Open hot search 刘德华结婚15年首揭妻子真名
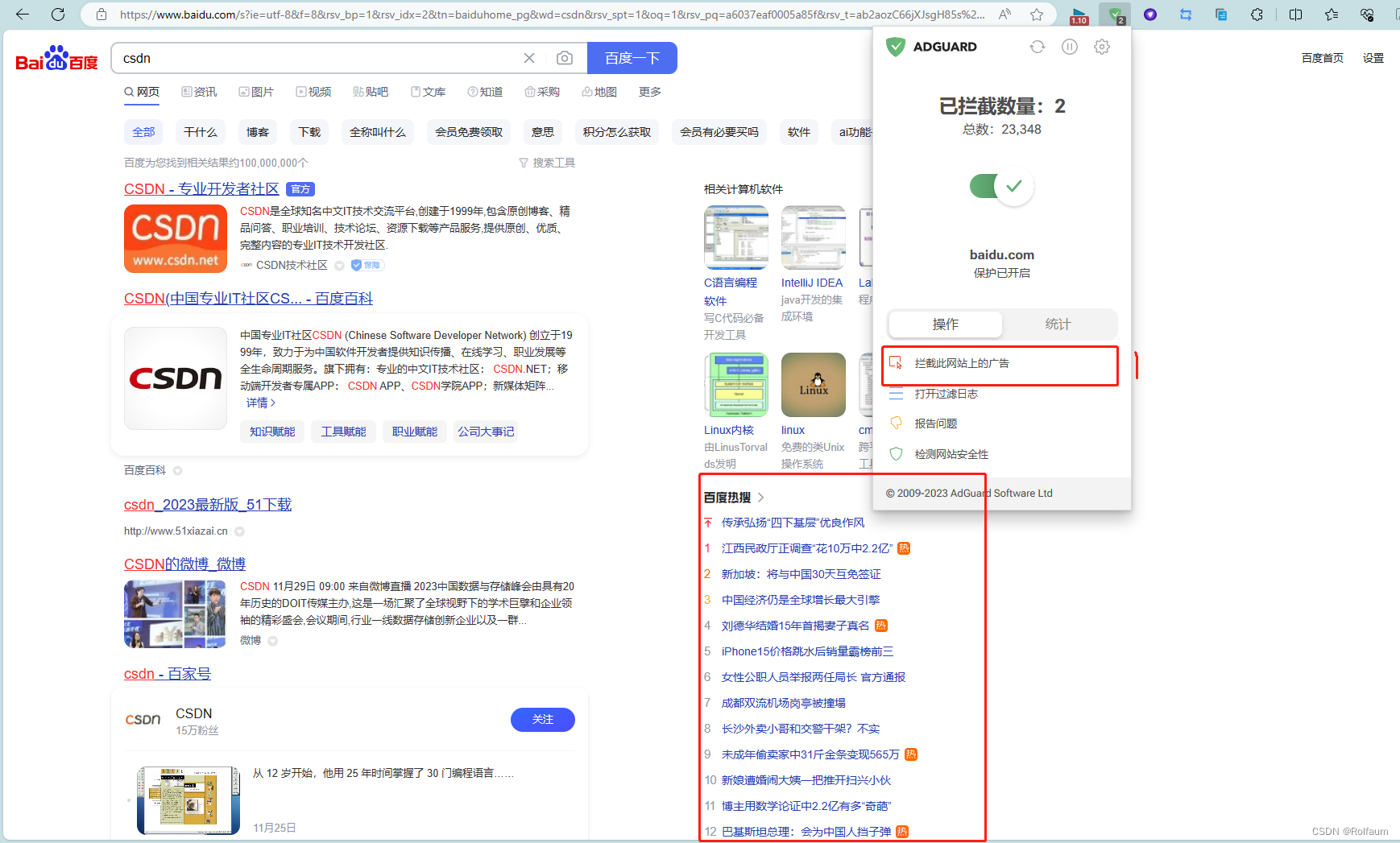 point(795,626)
